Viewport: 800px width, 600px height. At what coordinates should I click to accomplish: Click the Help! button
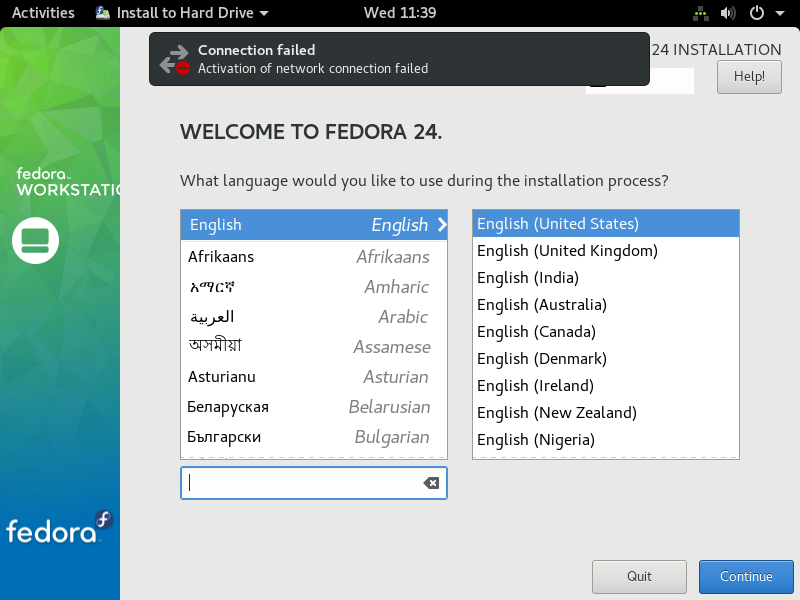[x=749, y=77]
